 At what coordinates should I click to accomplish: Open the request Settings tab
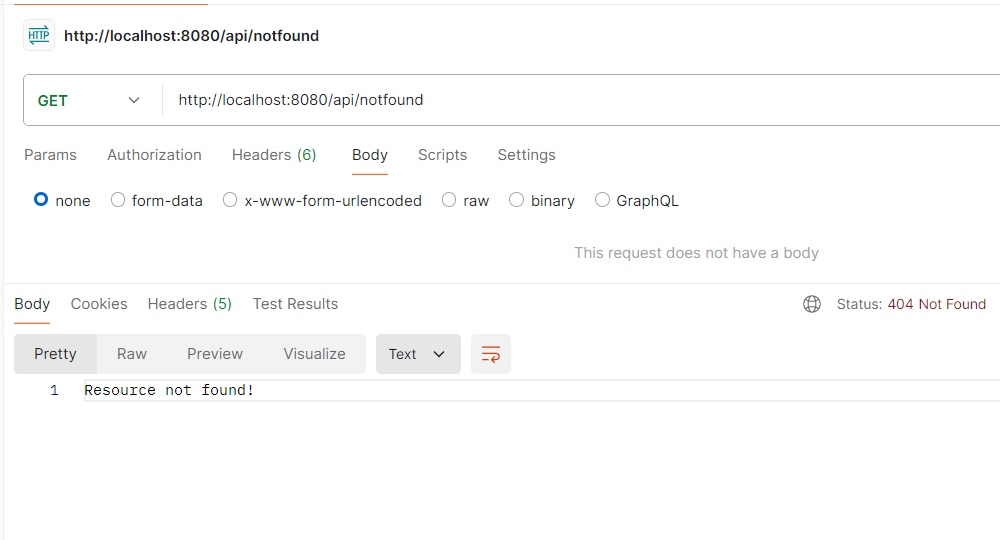pos(526,155)
